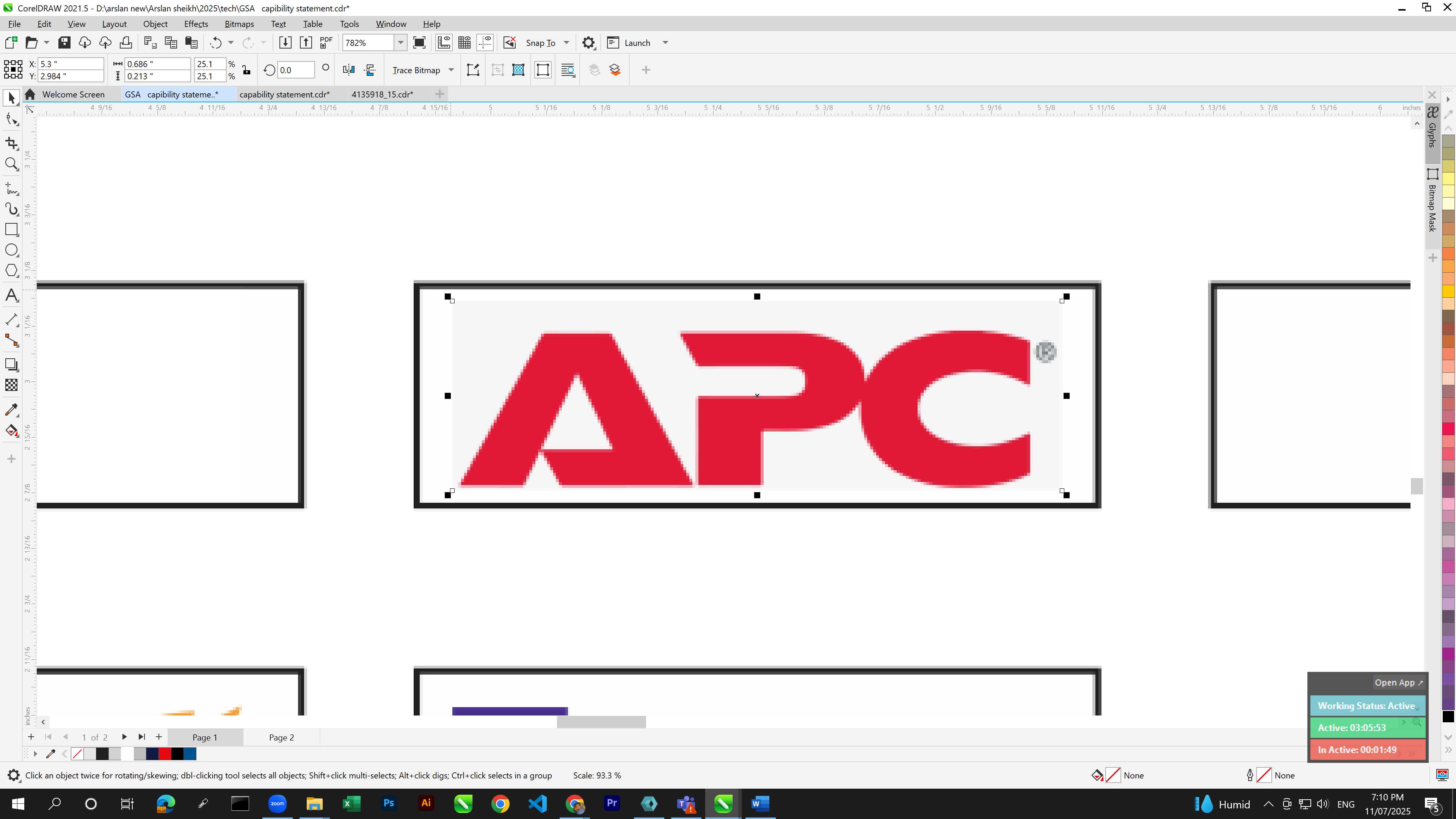Go to next page arrow

coord(124,737)
